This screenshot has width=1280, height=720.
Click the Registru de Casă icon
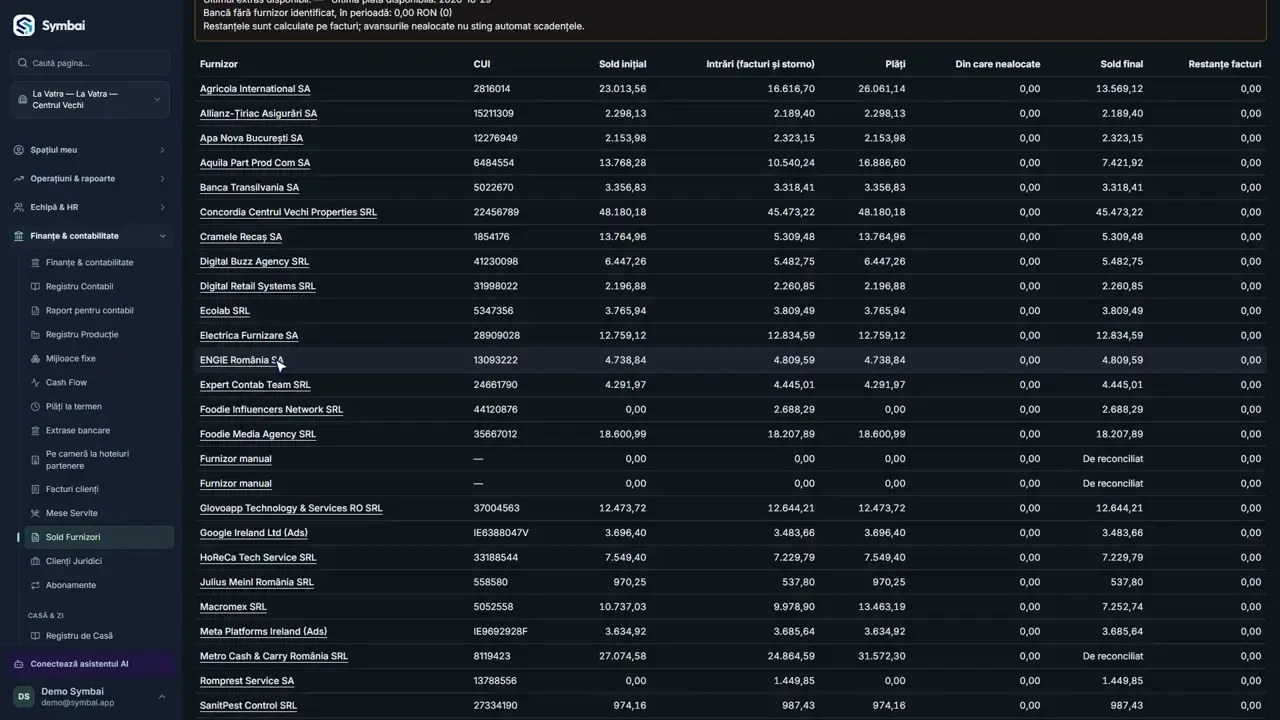pos(36,636)
